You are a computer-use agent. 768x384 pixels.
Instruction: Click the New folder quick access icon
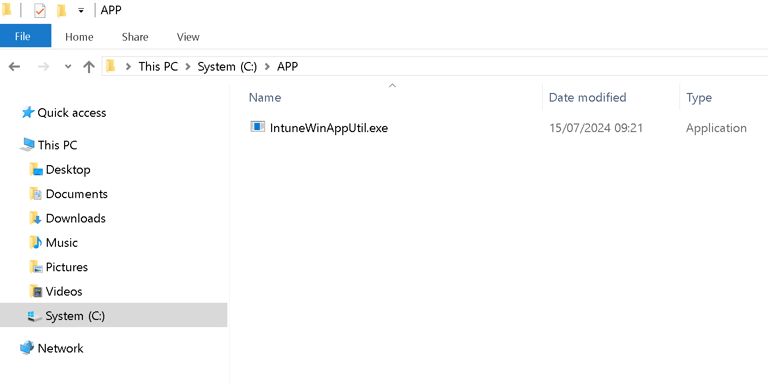61,10
